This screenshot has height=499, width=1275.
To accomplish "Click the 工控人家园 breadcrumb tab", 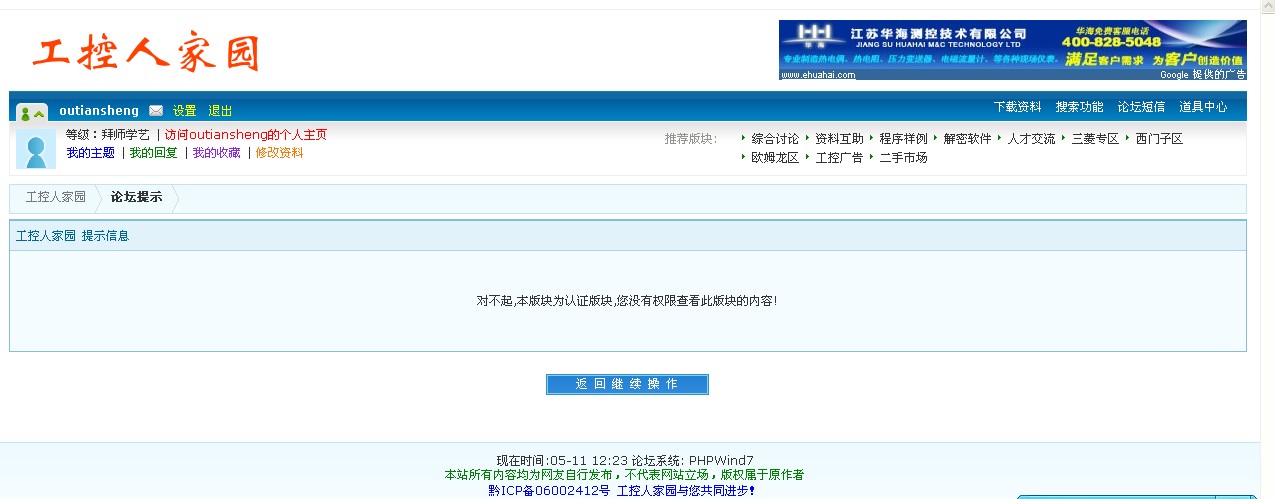I will [56, 197].
